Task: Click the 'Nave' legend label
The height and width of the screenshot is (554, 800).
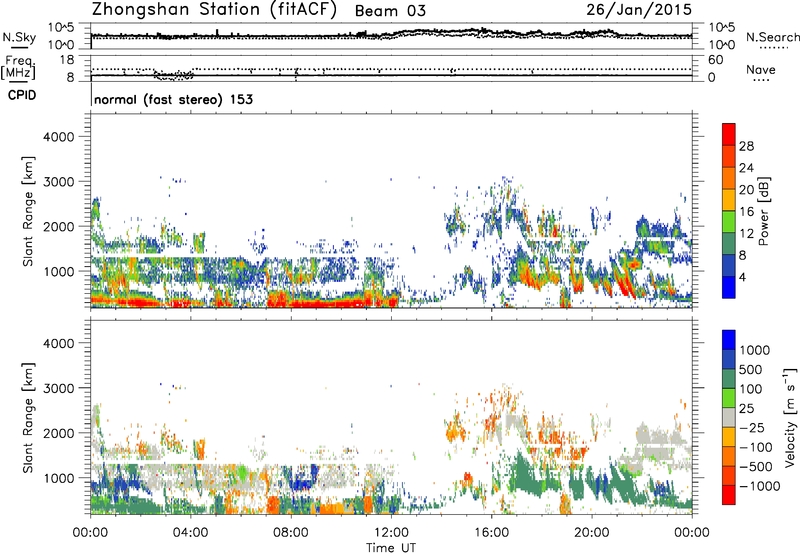Action: coord(761,69)
